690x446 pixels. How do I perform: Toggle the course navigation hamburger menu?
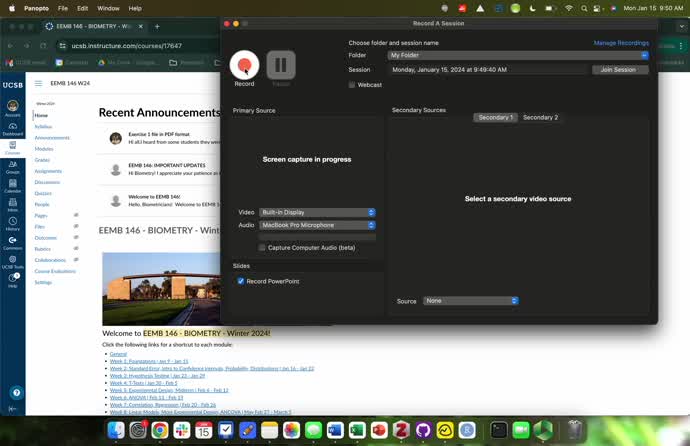[39, 84]
